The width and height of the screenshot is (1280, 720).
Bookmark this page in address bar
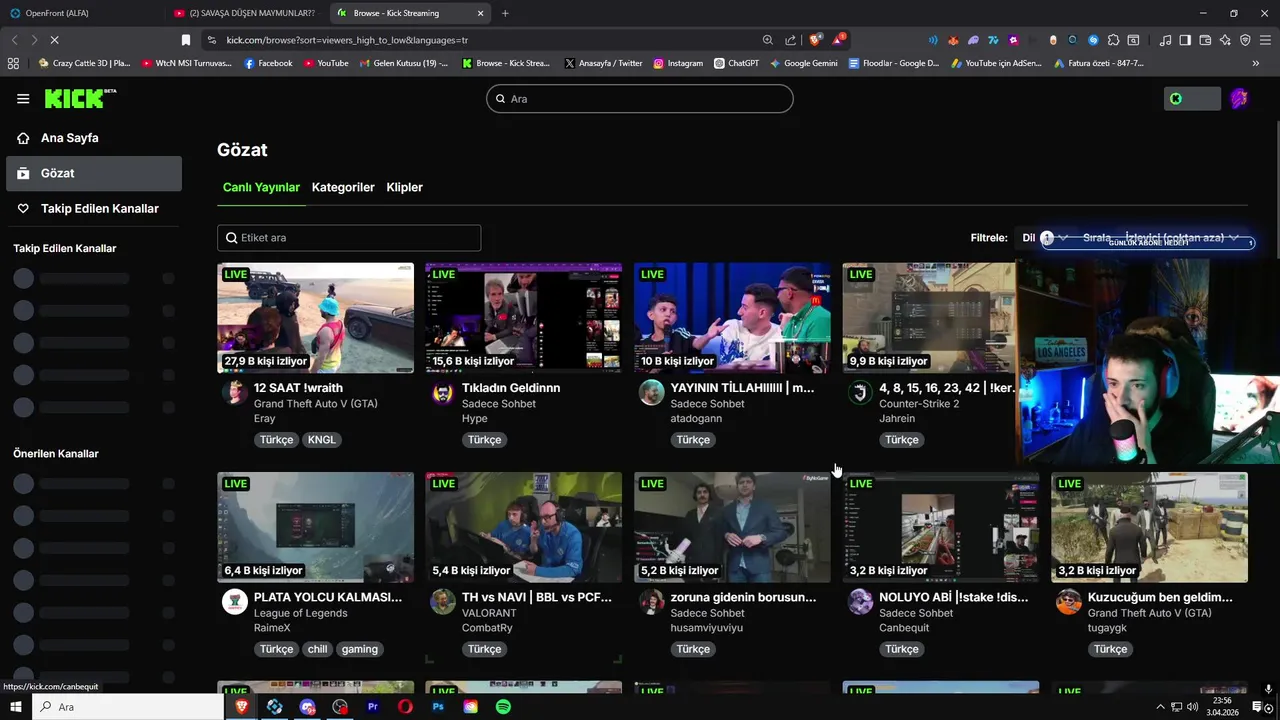186,40
